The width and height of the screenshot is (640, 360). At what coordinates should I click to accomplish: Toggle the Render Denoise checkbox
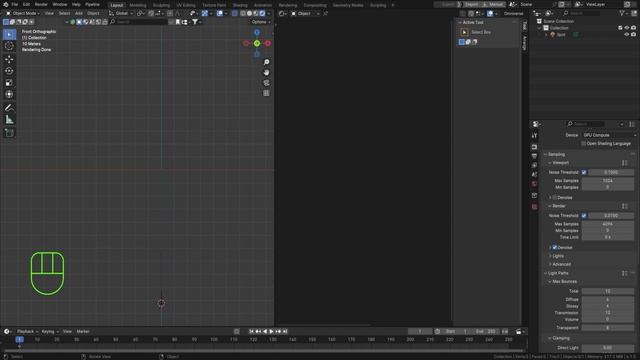(x=555, y=247)
